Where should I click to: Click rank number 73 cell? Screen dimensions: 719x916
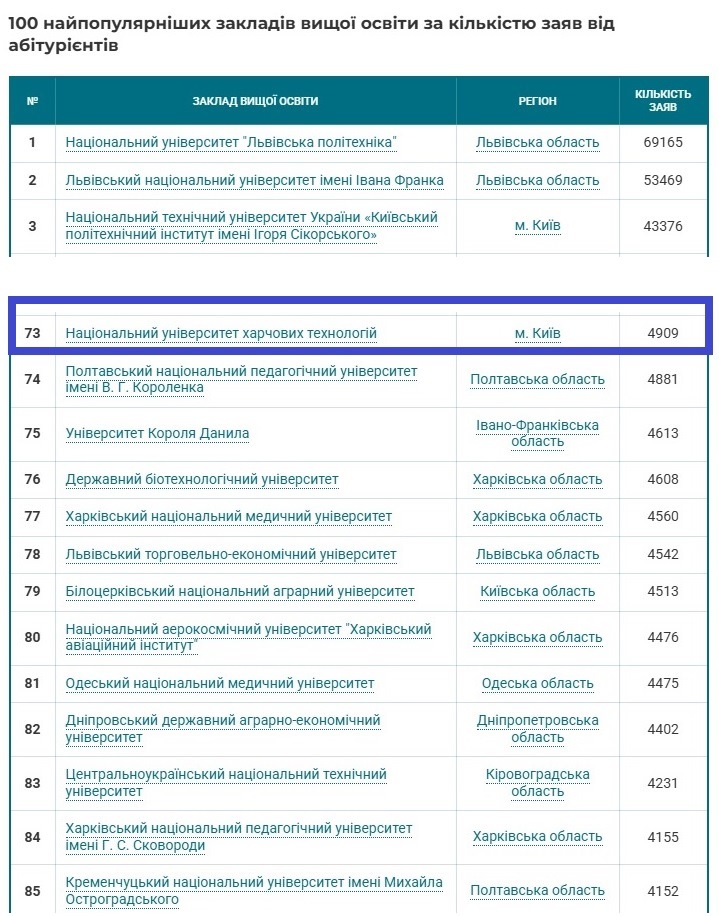[x=33, y=334]
